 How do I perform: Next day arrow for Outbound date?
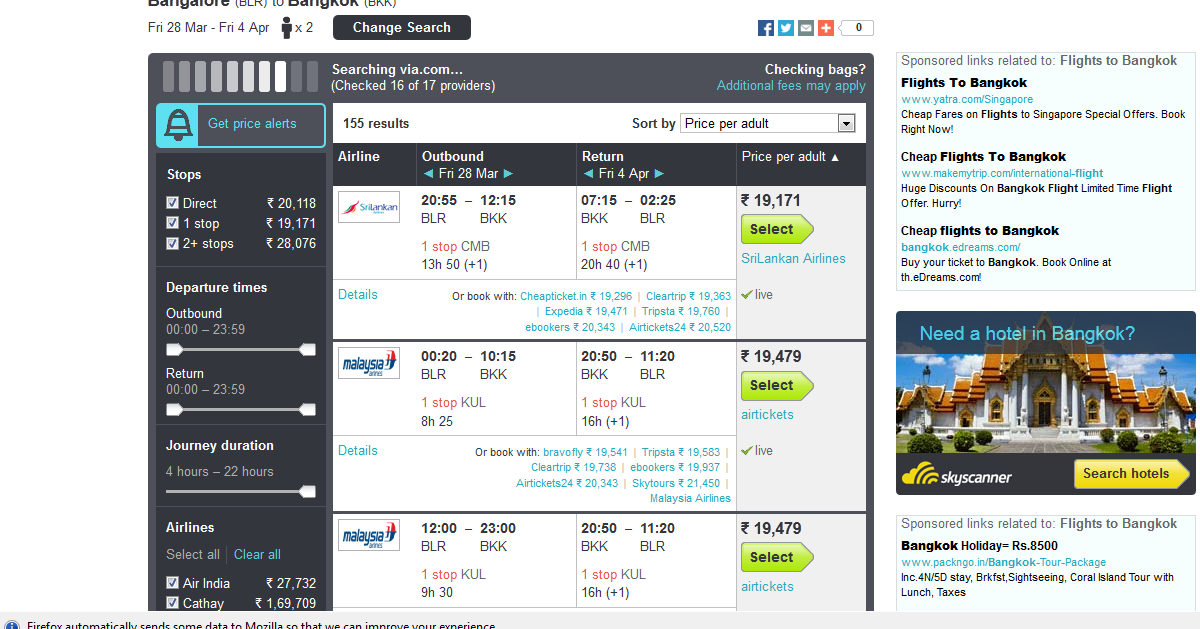coord(509,174)
